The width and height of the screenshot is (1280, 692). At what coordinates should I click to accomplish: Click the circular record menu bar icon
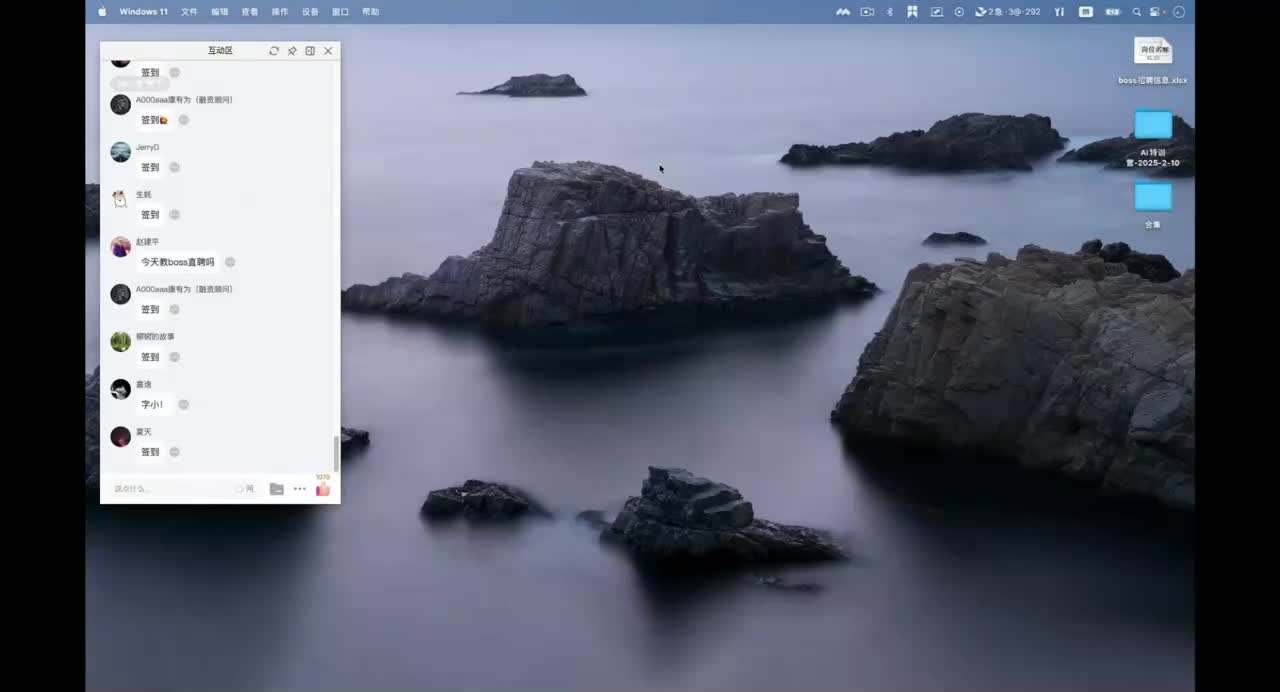960,12
